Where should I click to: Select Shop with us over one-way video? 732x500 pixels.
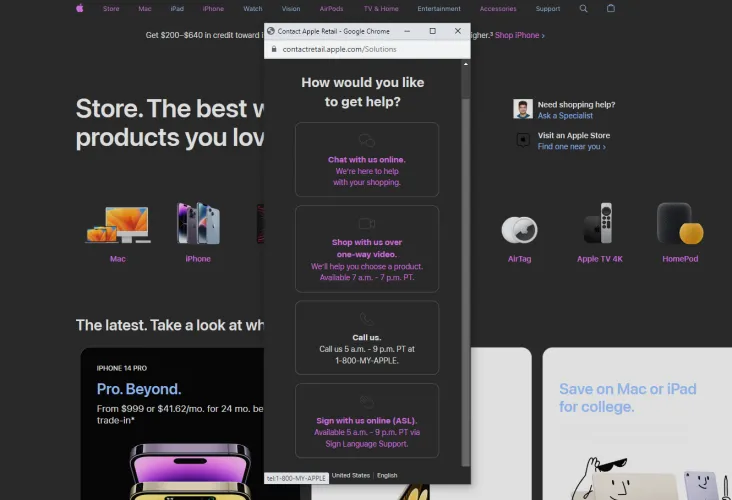(x=367, y=248)
